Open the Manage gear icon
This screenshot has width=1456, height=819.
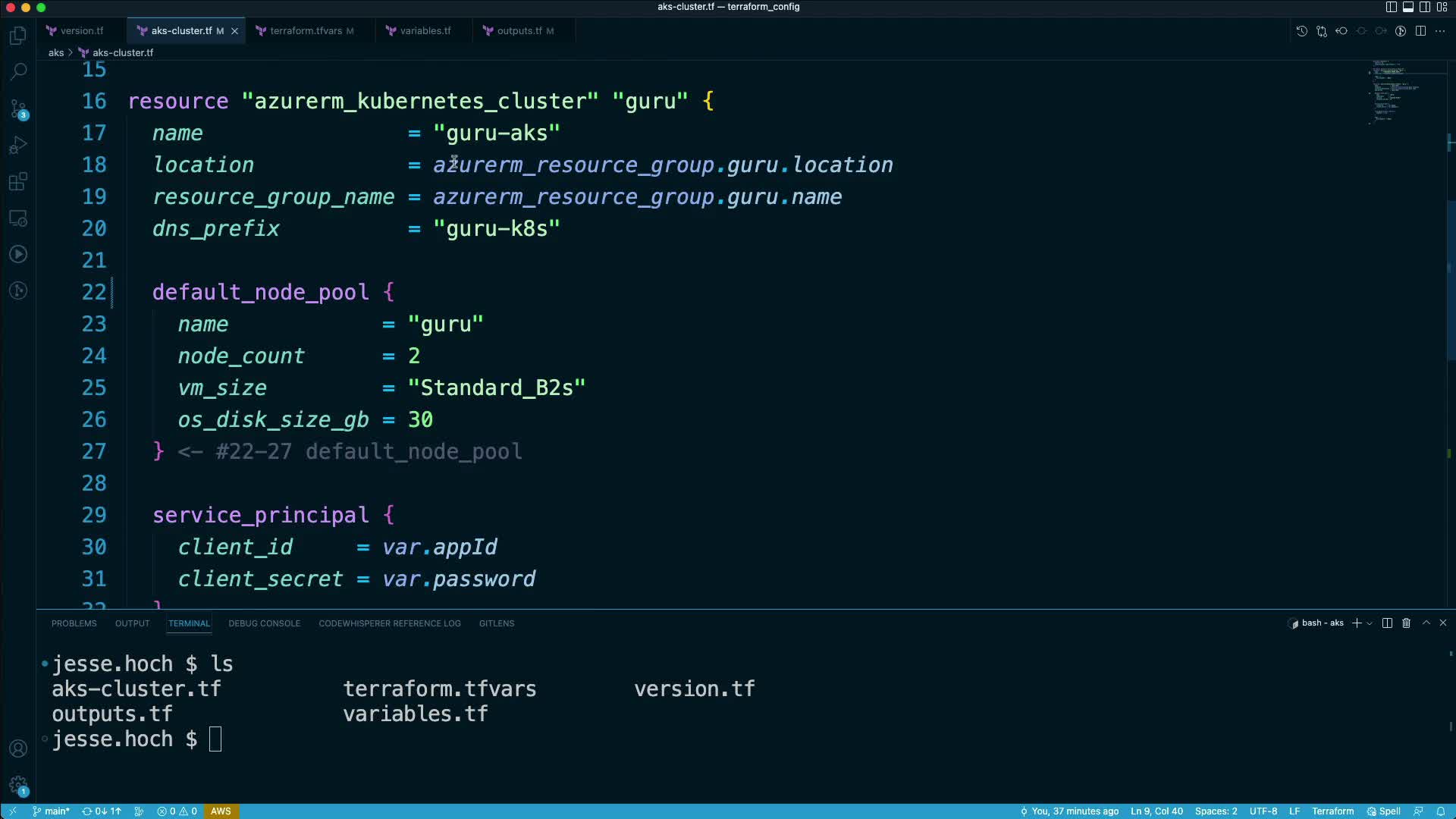[18, 786]
